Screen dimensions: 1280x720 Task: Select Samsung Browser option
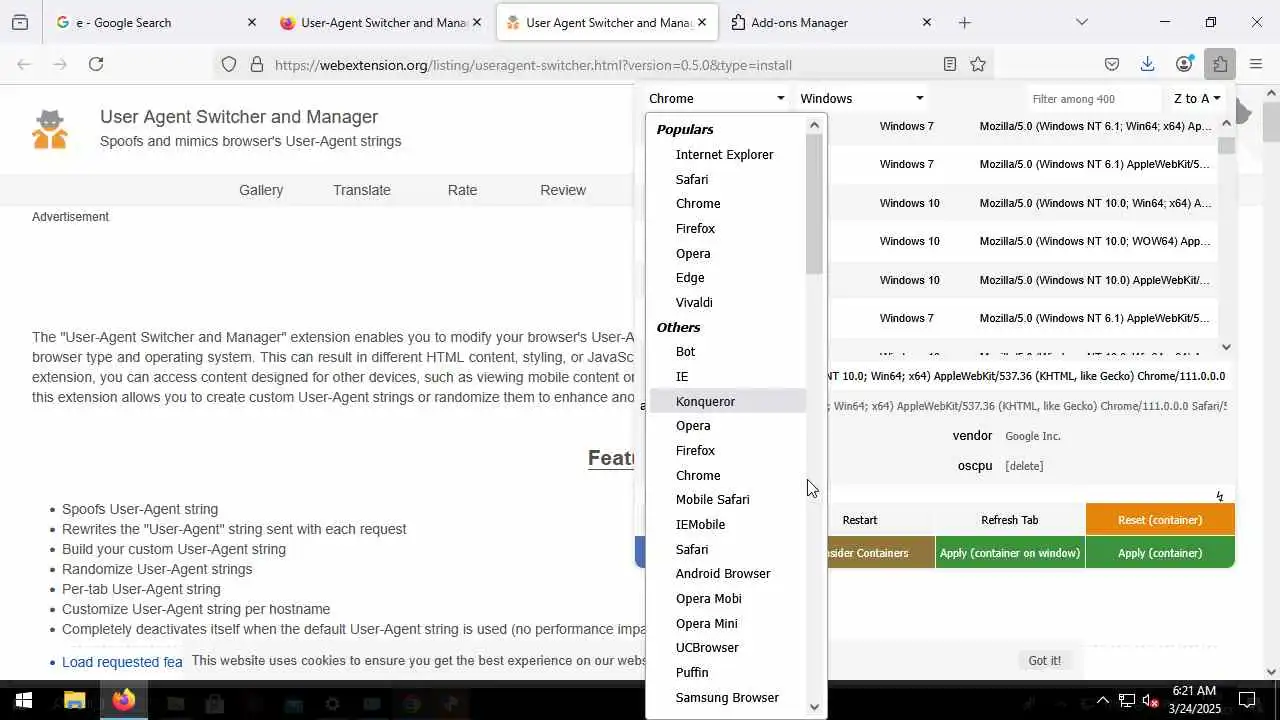727,697
